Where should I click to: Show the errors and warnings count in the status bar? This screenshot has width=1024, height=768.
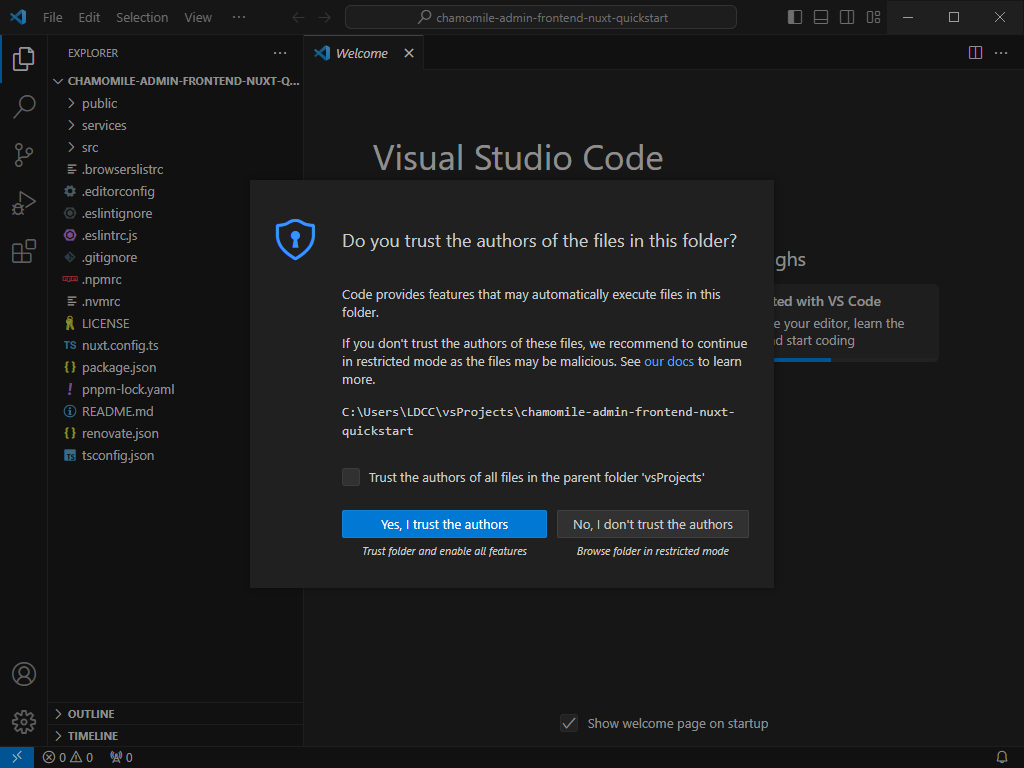[x=68, y=758]
